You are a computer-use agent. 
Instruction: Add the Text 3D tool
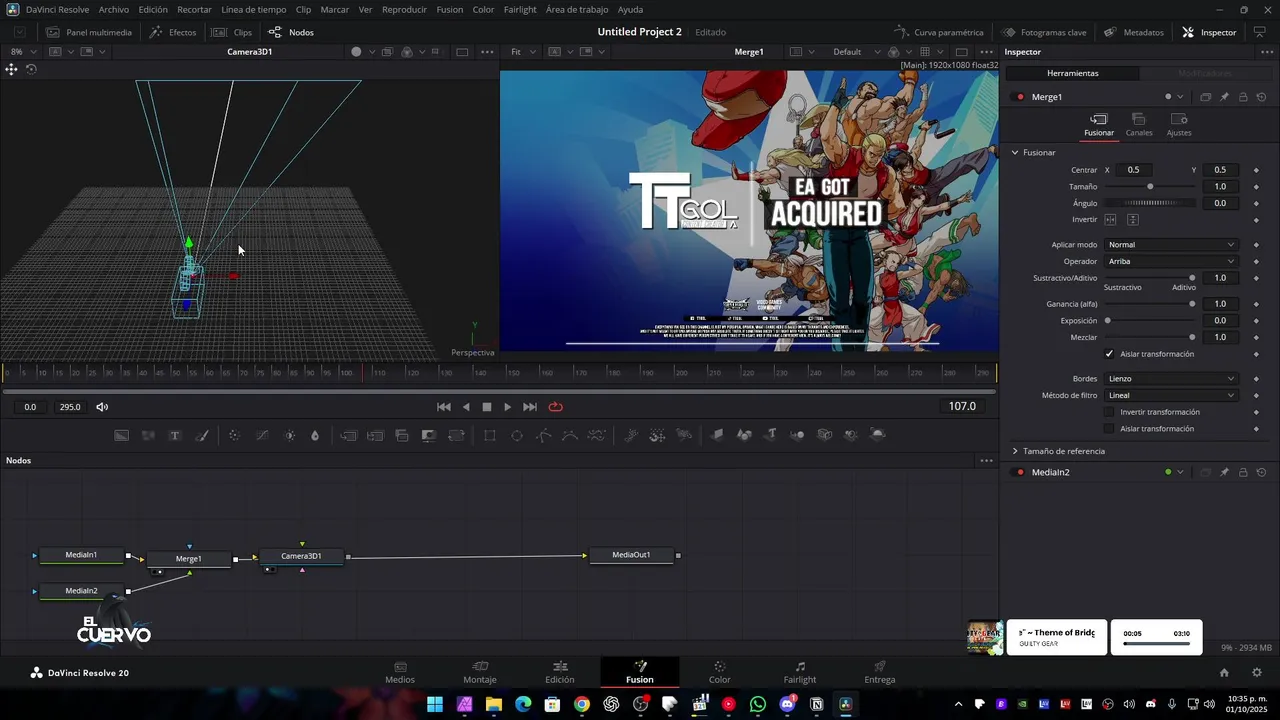click(771, 435)
